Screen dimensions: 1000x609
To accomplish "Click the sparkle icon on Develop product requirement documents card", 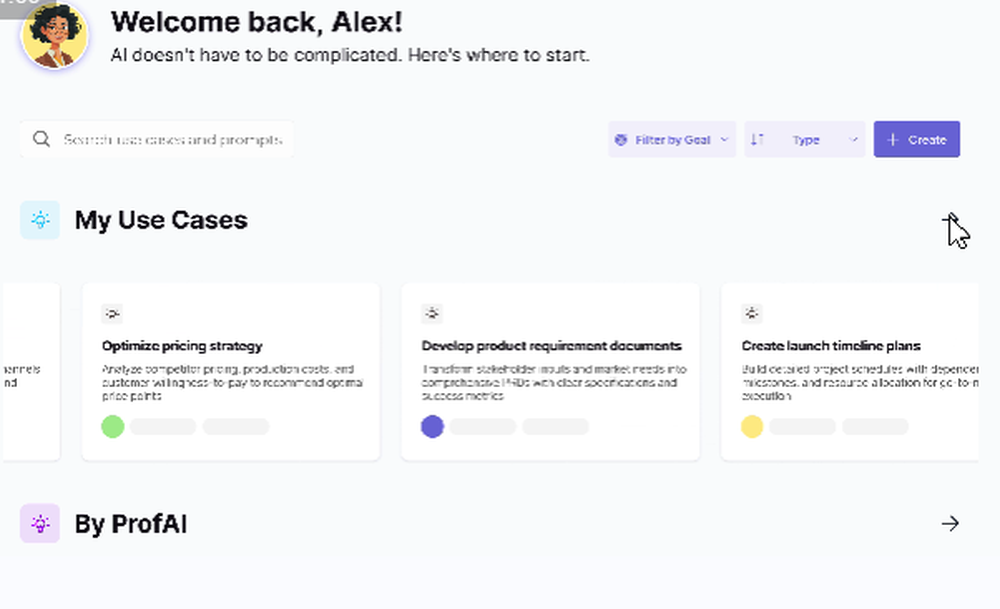I will point(432,313).
